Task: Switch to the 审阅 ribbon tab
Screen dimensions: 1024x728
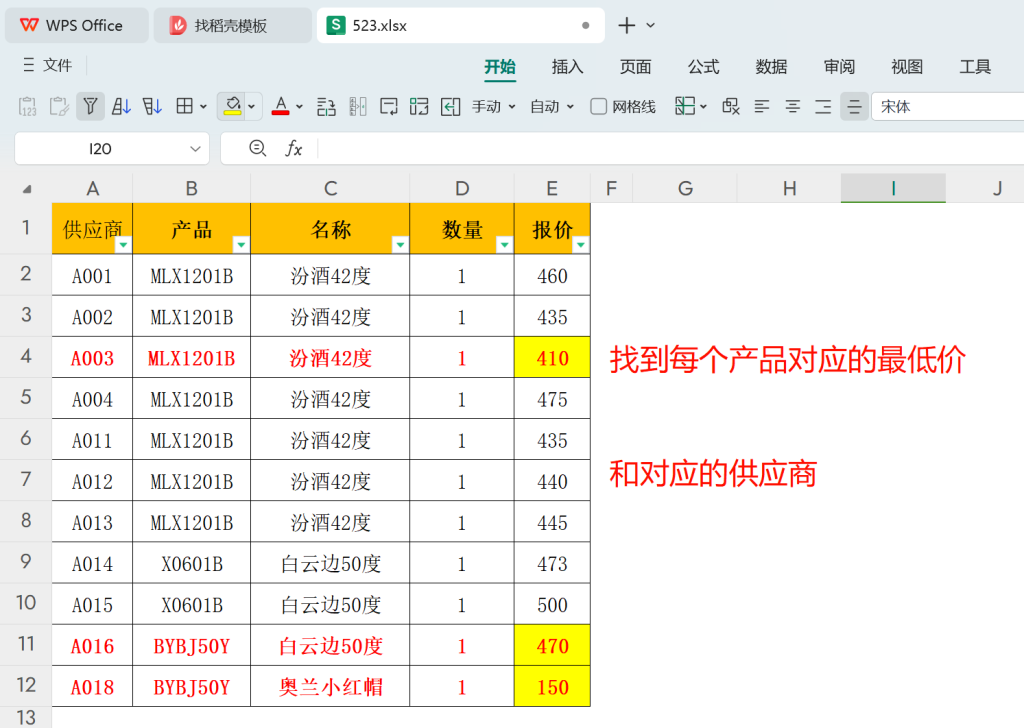Action: (x=839, y=67)
